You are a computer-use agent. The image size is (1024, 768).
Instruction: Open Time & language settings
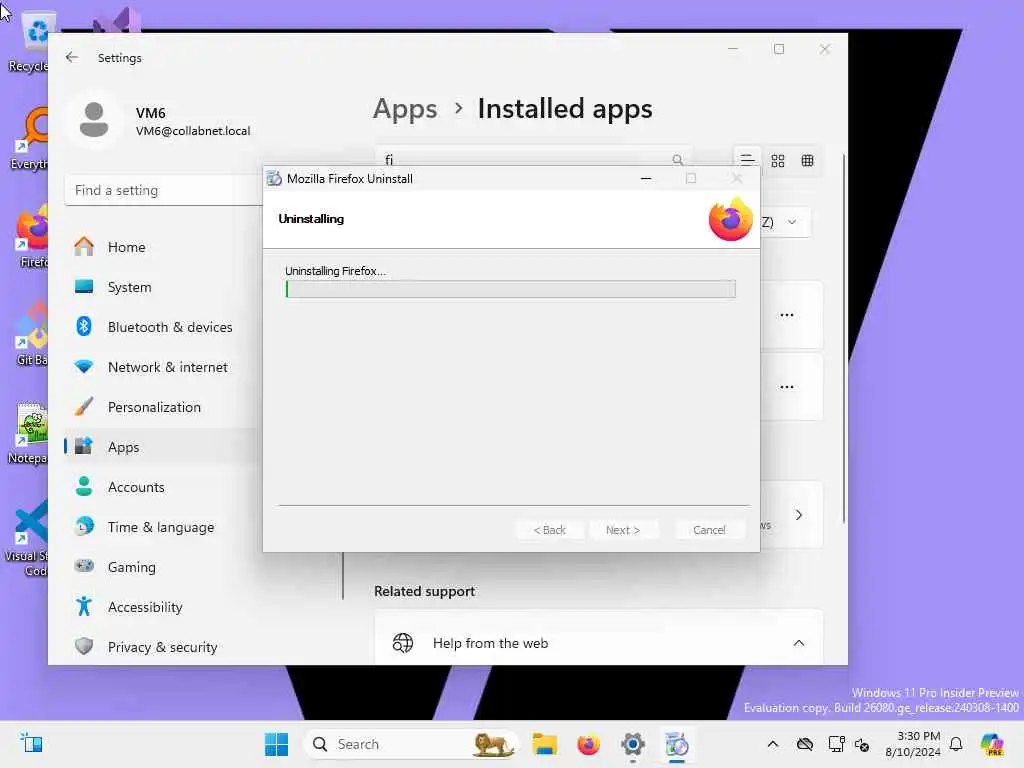click(x=161, y=526)
